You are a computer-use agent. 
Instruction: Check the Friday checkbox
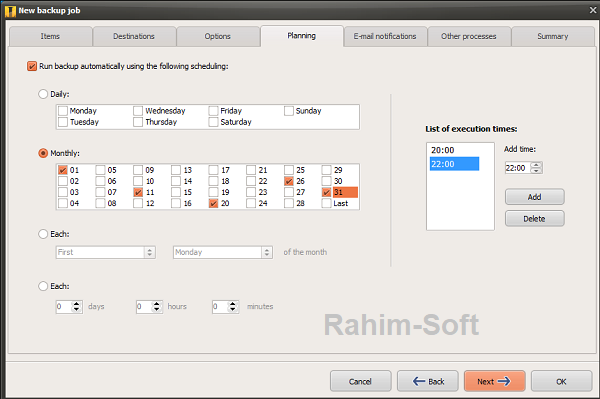tap(213, 111)
